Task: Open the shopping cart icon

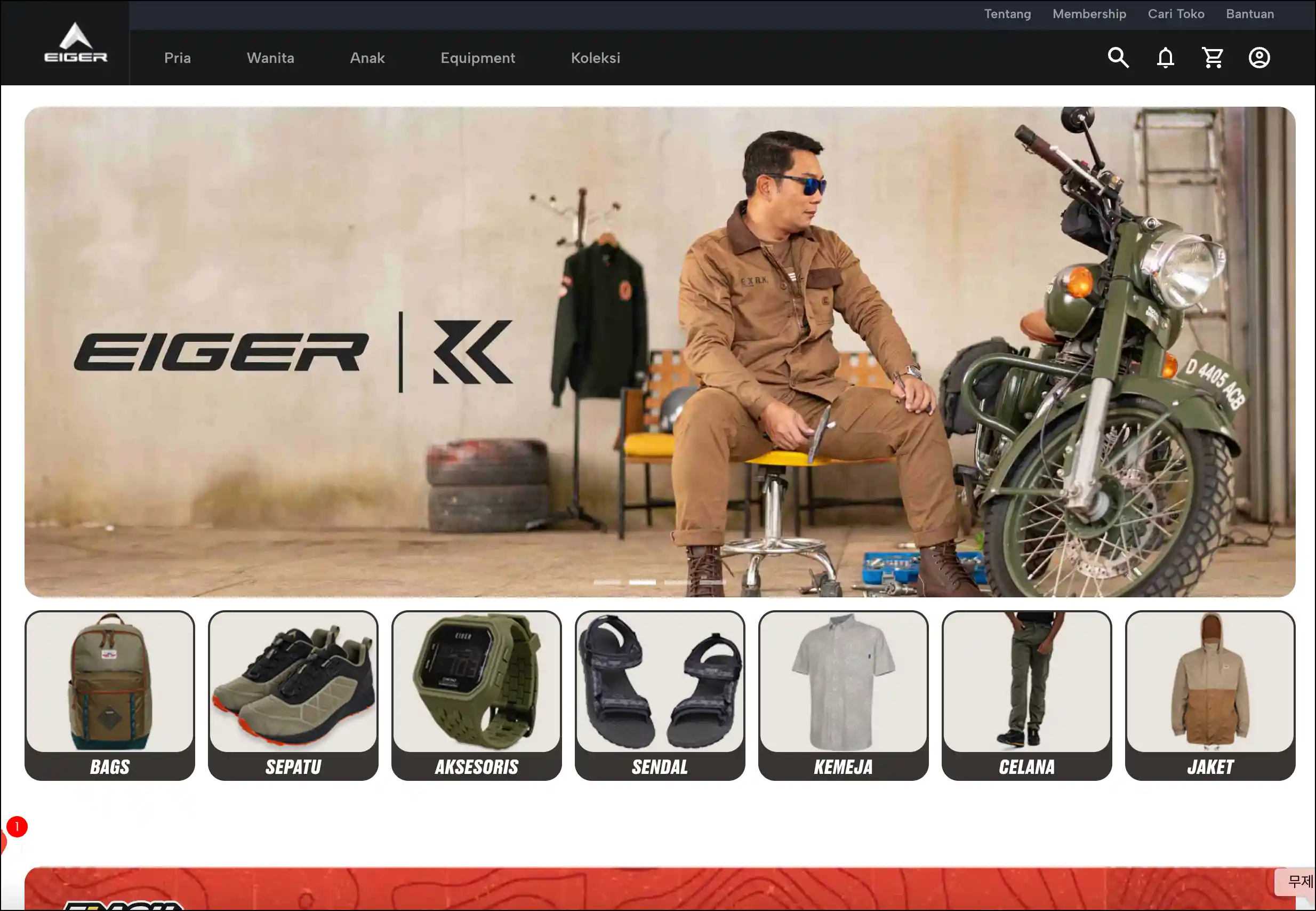Action: click(x=1211, y=58)
